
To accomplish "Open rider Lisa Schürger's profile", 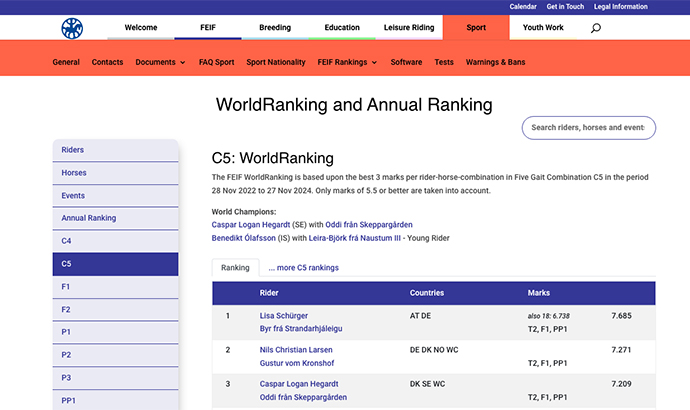I will pos(284,316).
